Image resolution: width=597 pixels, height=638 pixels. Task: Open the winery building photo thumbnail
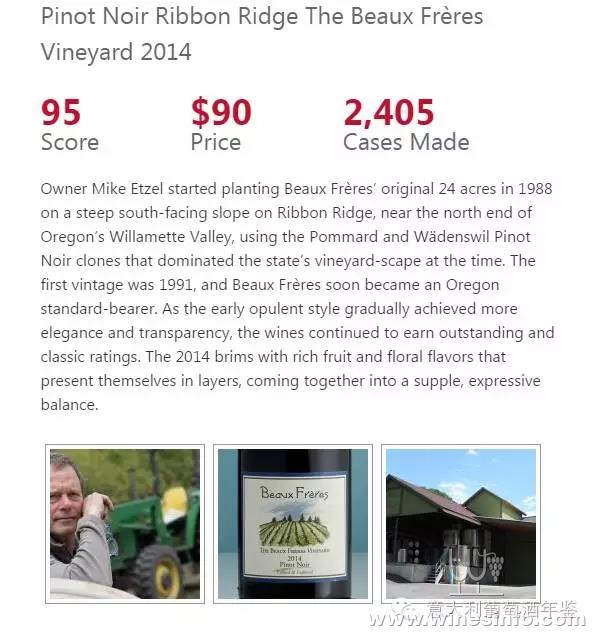click(461, 524)
